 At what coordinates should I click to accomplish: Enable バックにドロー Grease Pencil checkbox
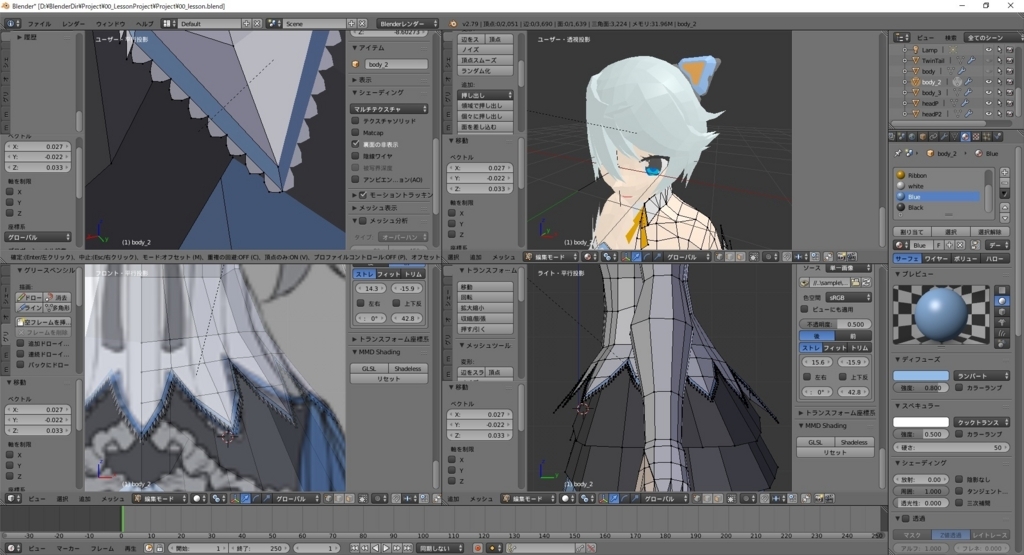(20, 364)
